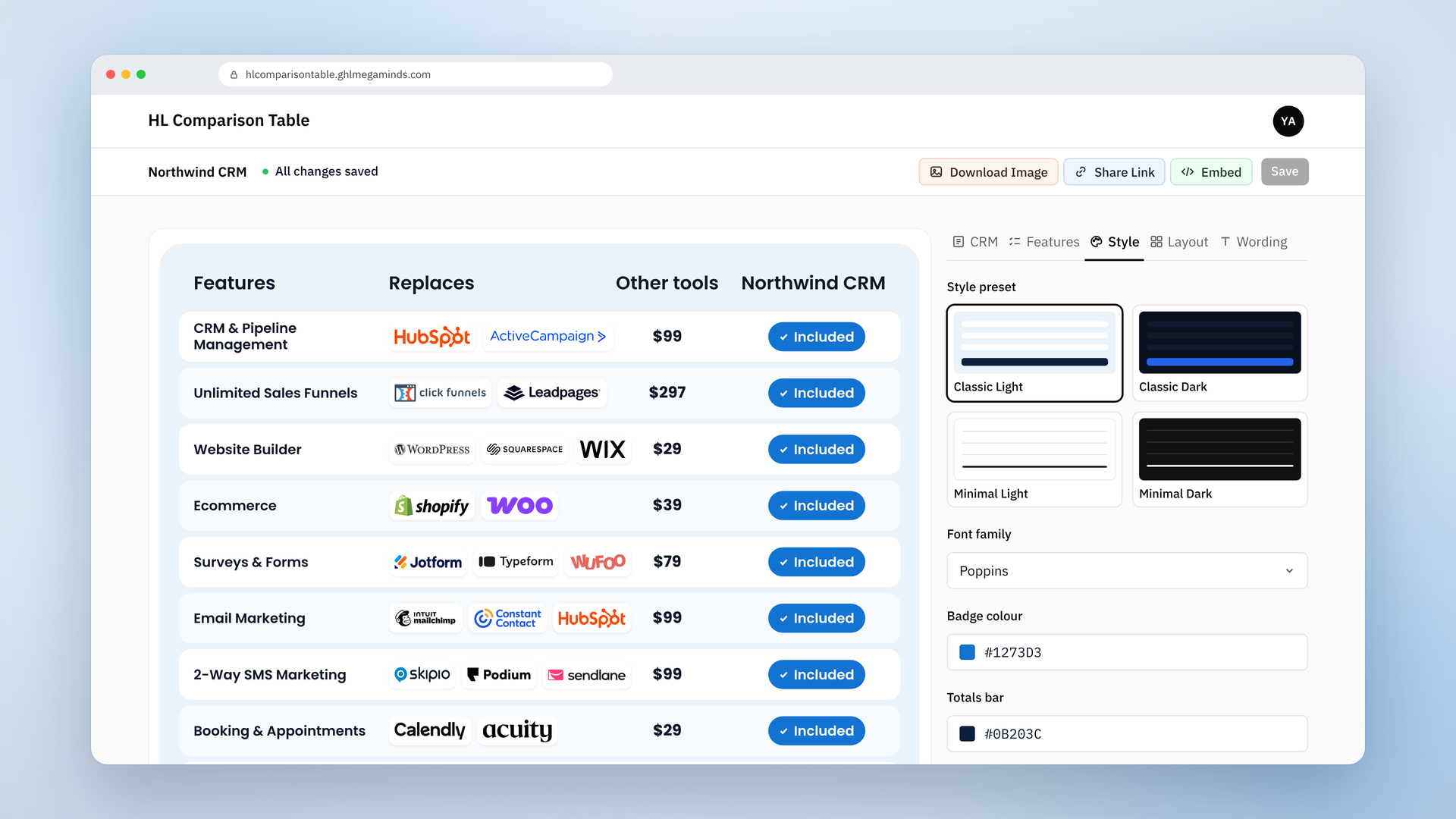Select the Acuity logo chip
Screen dimensions: 1456x819
tap(517, 731)
